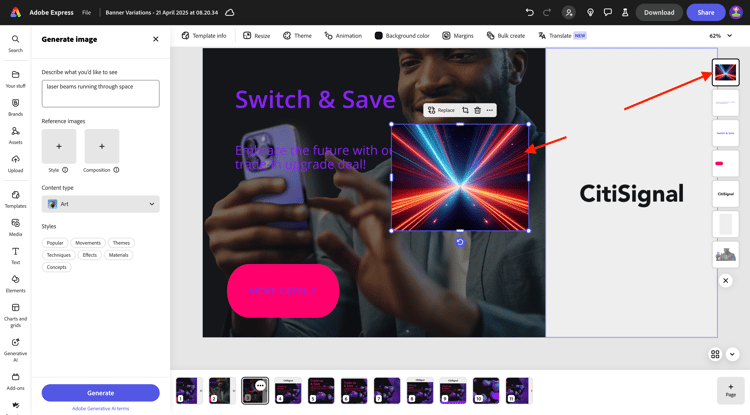Rotate the selected image handle
The width and height of the screenshot is (750, 415).
pyautogui.click(x=460, y=242)
